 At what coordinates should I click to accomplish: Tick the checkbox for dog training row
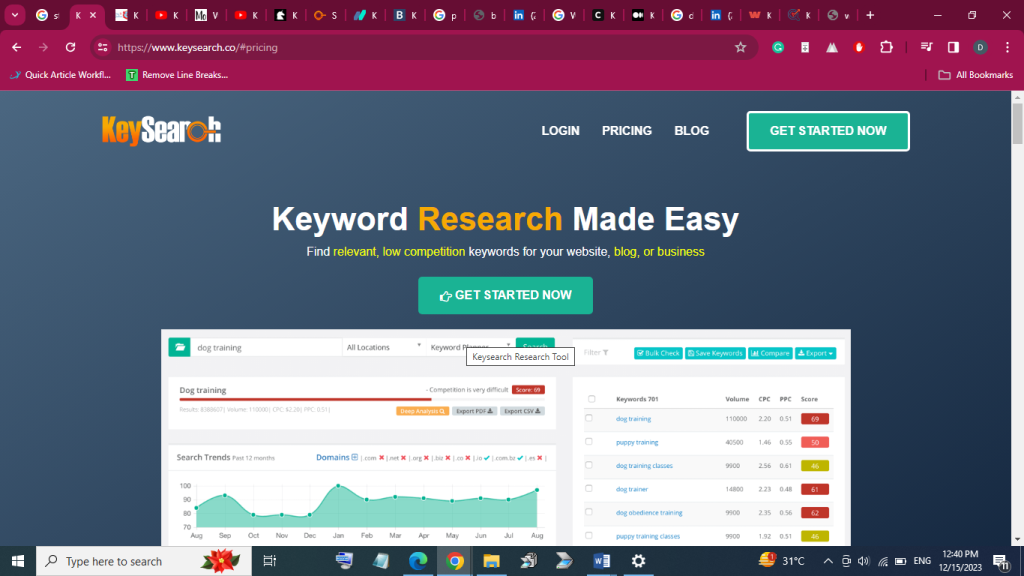pyautogui.click(x=589, y=418)
